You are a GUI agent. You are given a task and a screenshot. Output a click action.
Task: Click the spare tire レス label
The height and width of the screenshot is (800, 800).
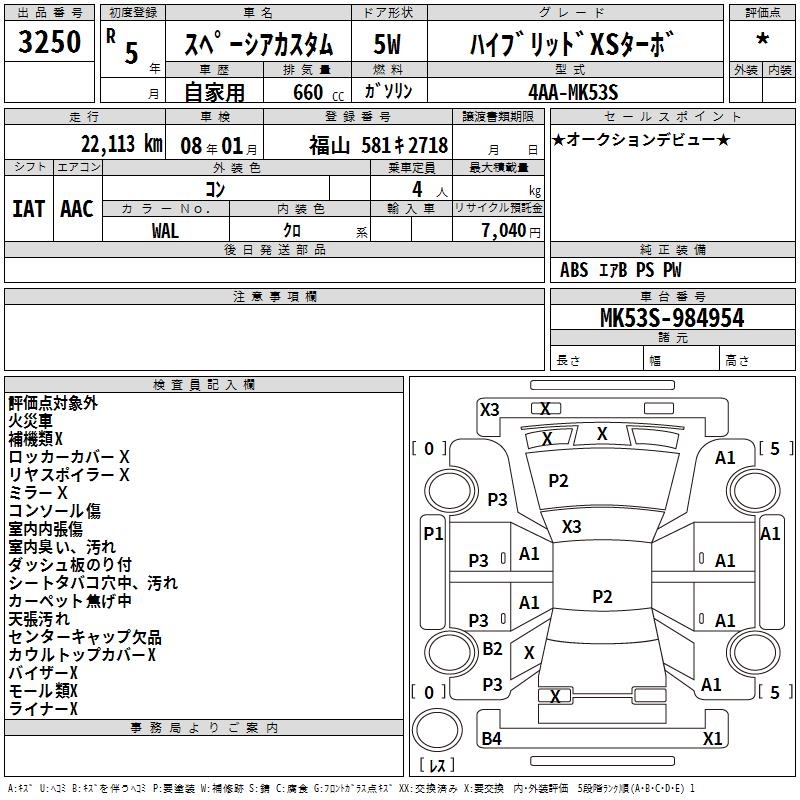(437, 764)
